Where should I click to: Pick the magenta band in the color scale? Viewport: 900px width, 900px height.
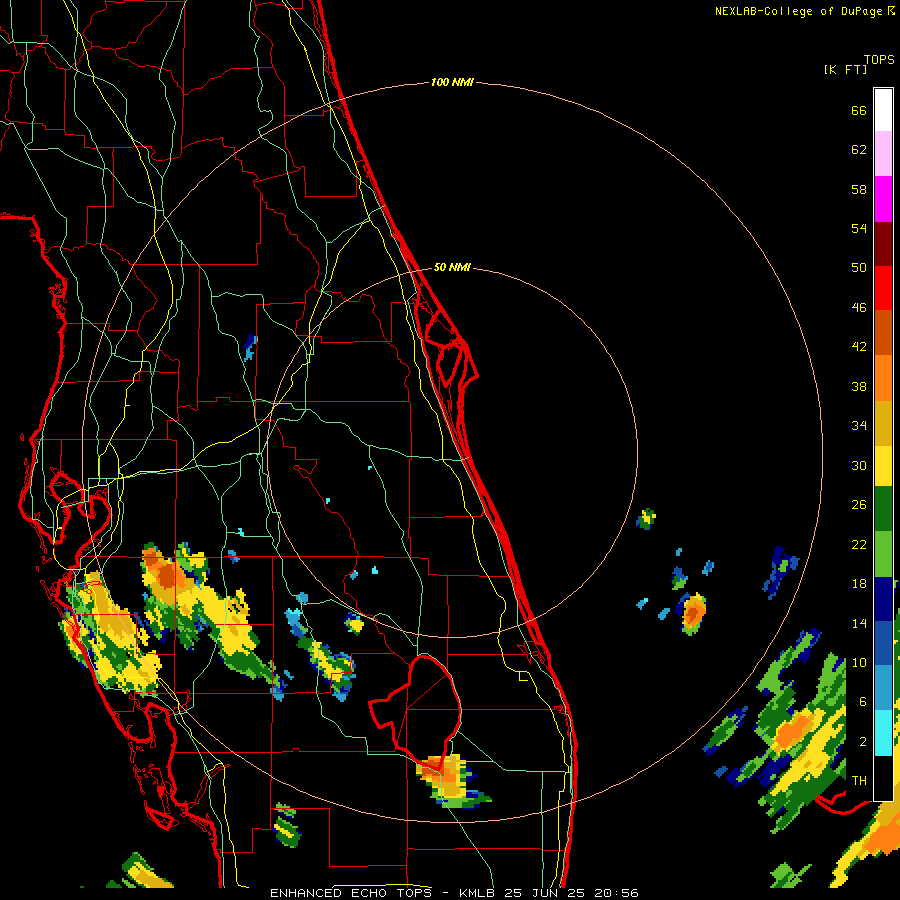click(x=883, y=199)
